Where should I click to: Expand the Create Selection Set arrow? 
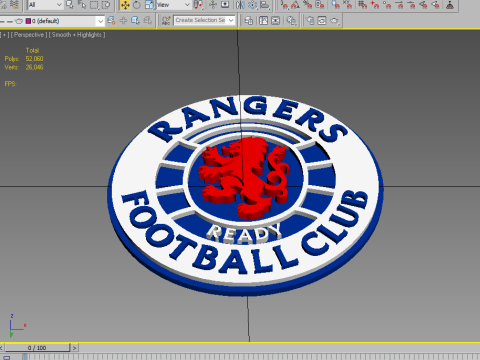click(x=231, y=20)
